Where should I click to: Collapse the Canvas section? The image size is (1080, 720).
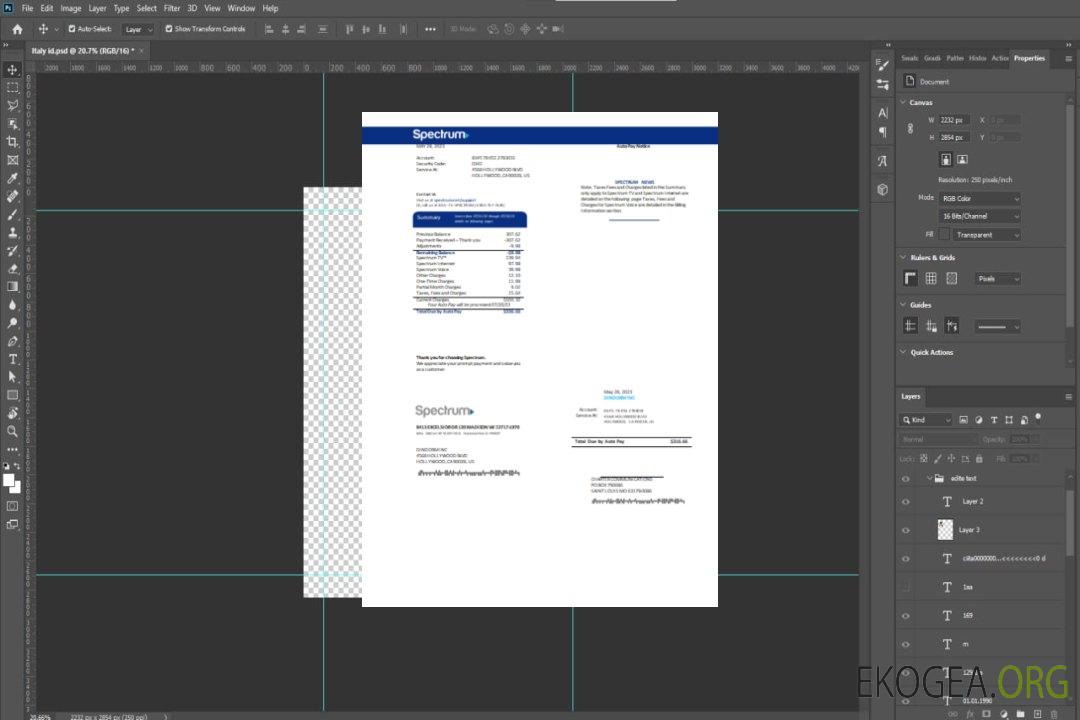[903, 102]
